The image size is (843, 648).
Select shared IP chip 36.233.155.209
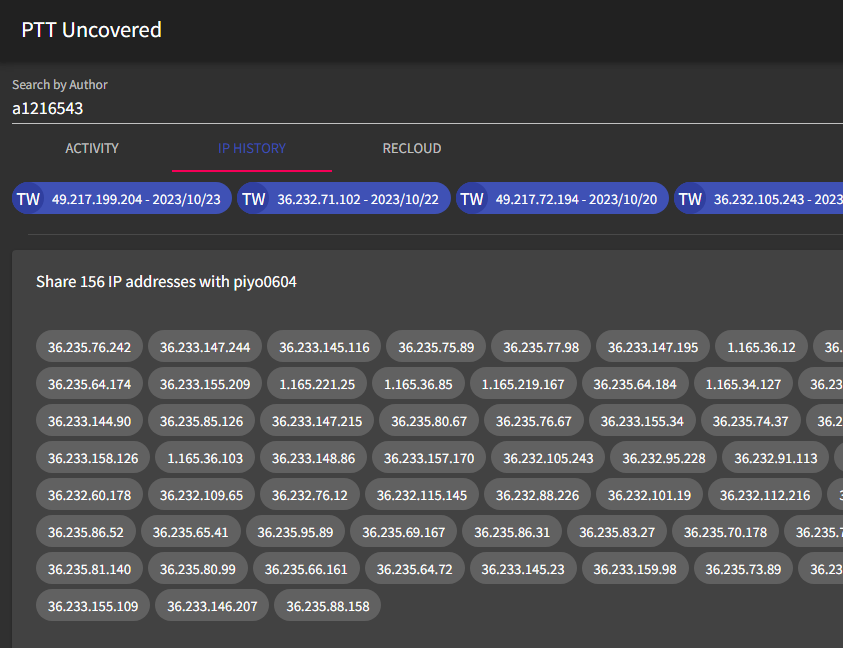205,384
